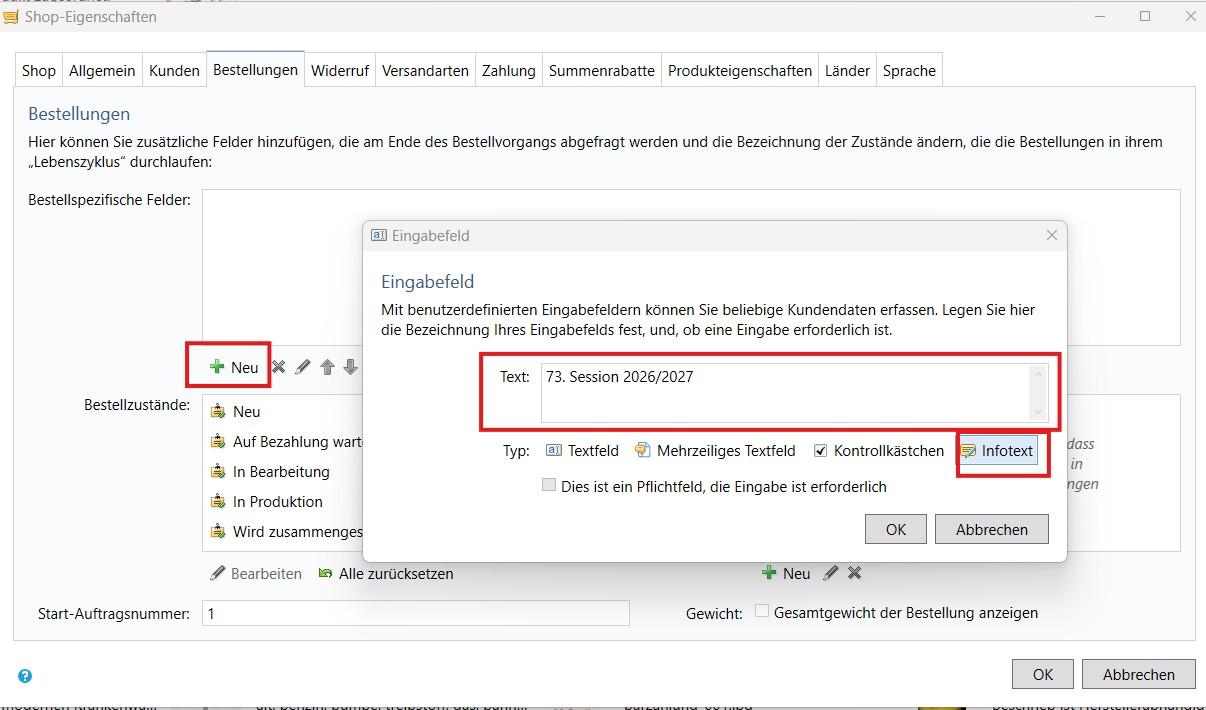The image size is (1206, 710).
Task: Click Neu beside the lower-right pencil icon
Action: point(786,573)
